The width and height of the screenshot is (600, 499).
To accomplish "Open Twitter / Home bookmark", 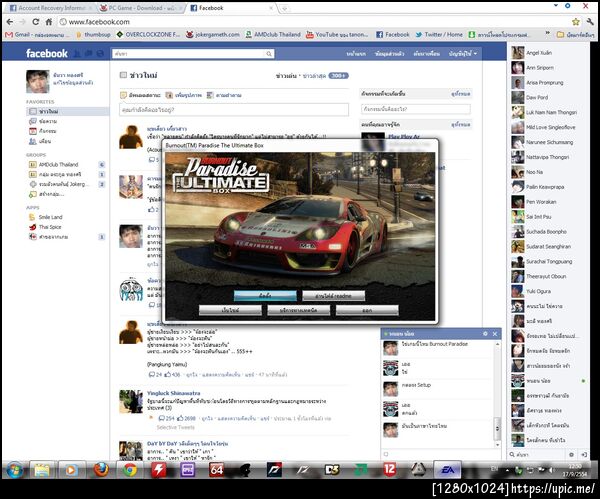I will click(x=439, y=34).
